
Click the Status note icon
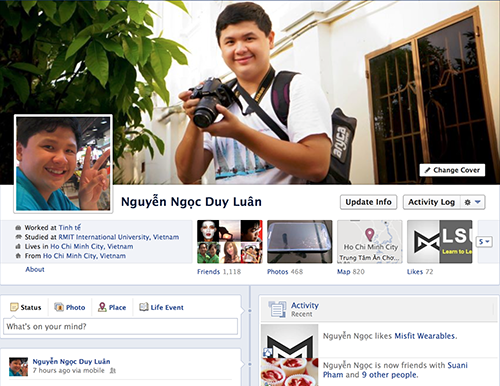14,307
